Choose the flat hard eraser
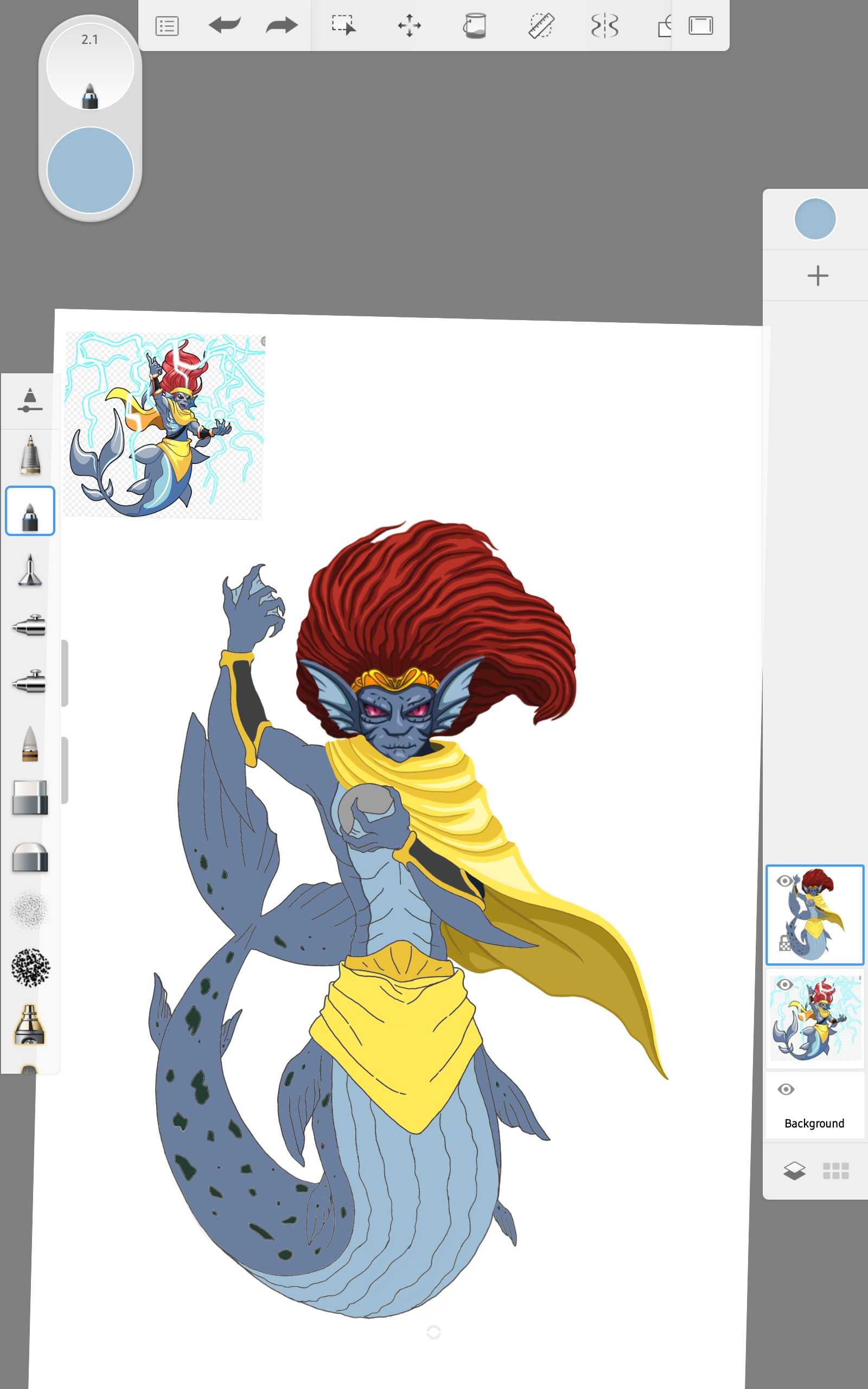The width and height of the screenshot is (868, 1389). click(x=30, y=798)
